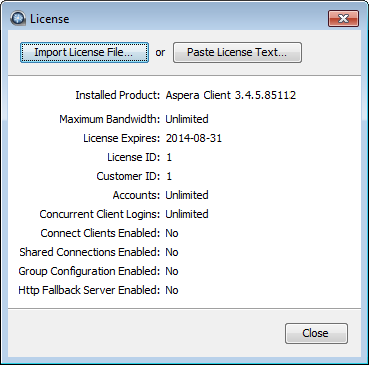The width and height of the screenshot is (369, 365).
Task: Click the Installed Product label
Action: click(x=118, y=95)
